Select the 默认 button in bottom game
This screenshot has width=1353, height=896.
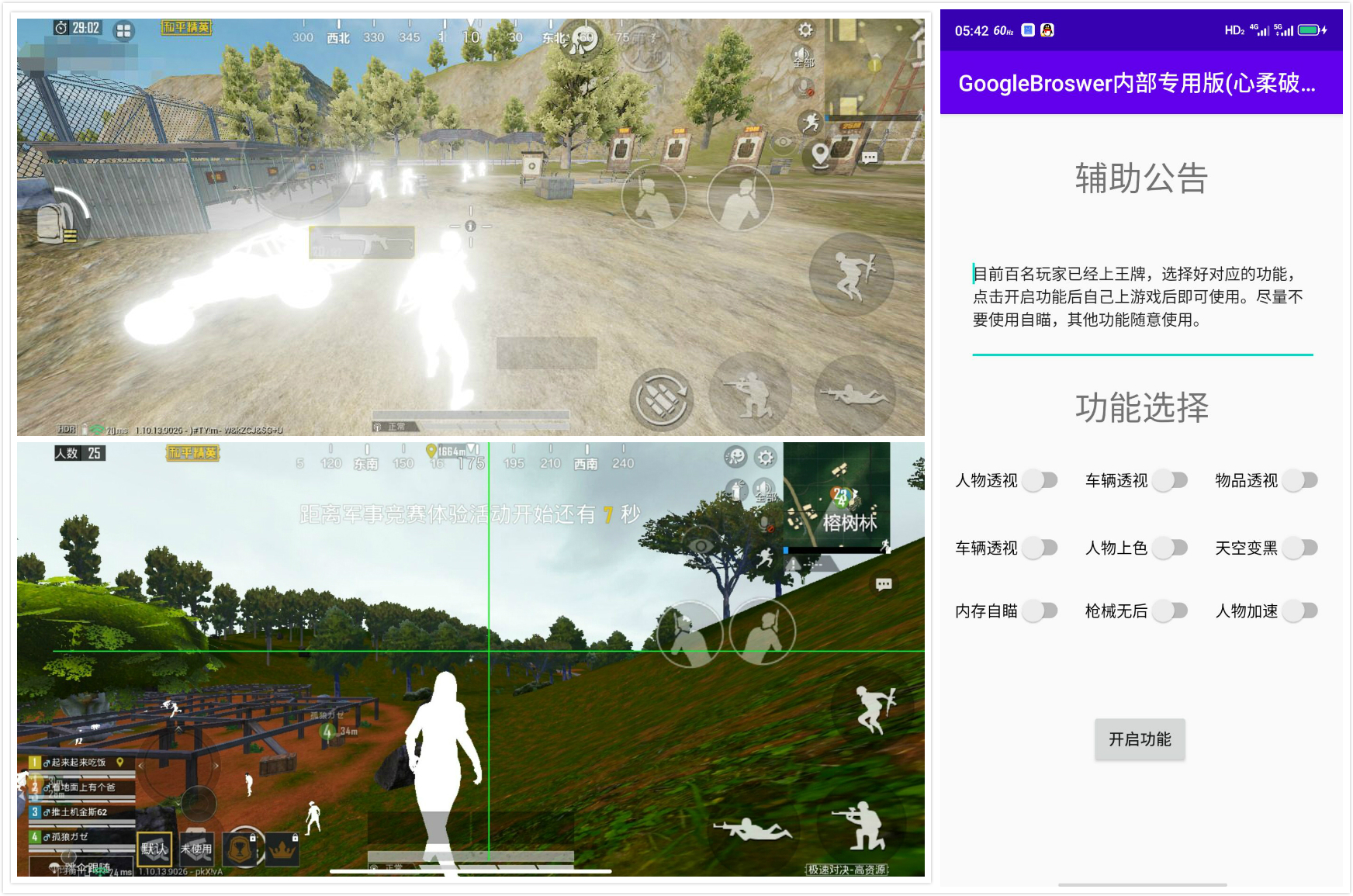(154, 849)
